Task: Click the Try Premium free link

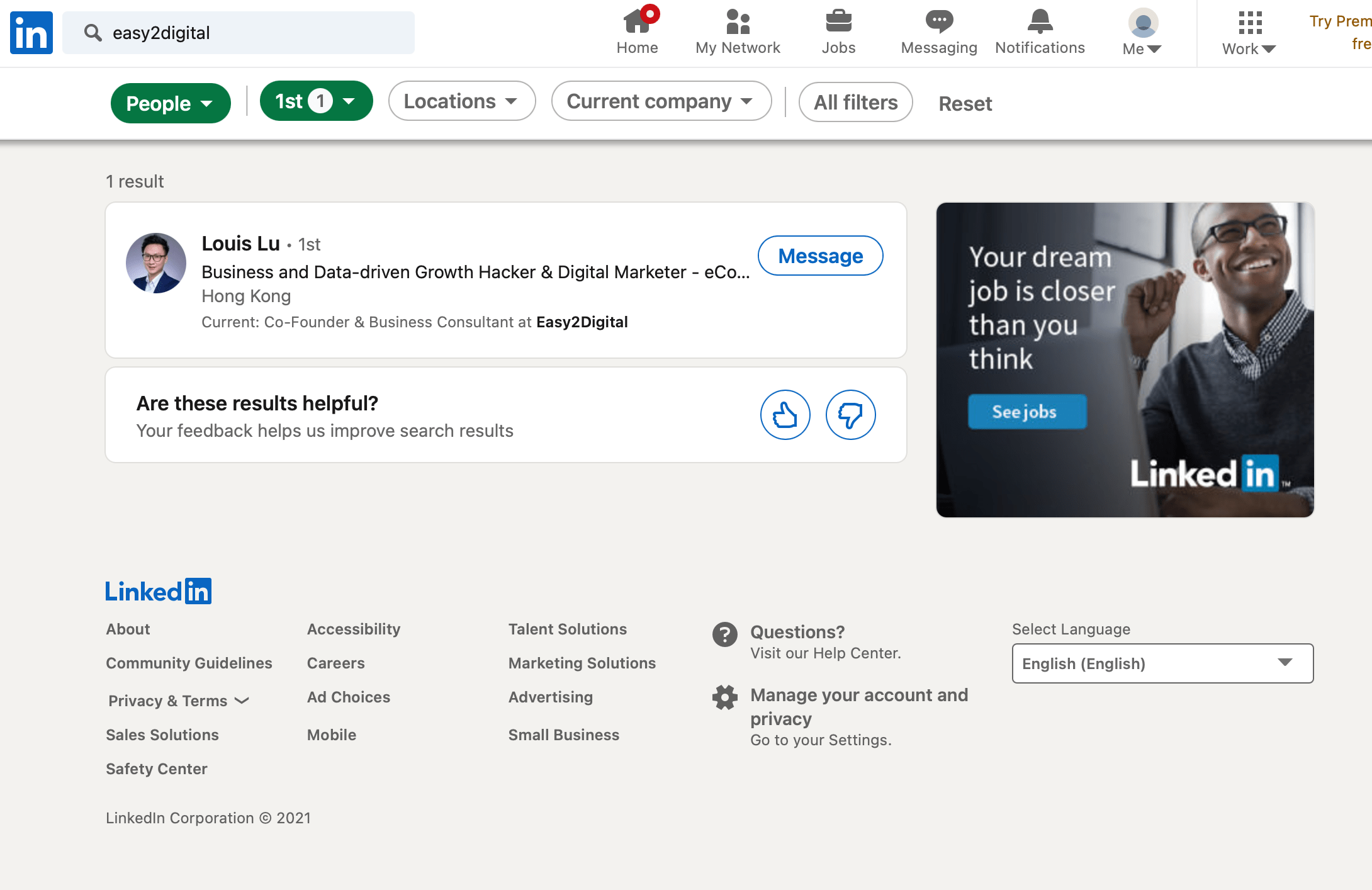Action: pyautogui.click(x=1341, y=31)
